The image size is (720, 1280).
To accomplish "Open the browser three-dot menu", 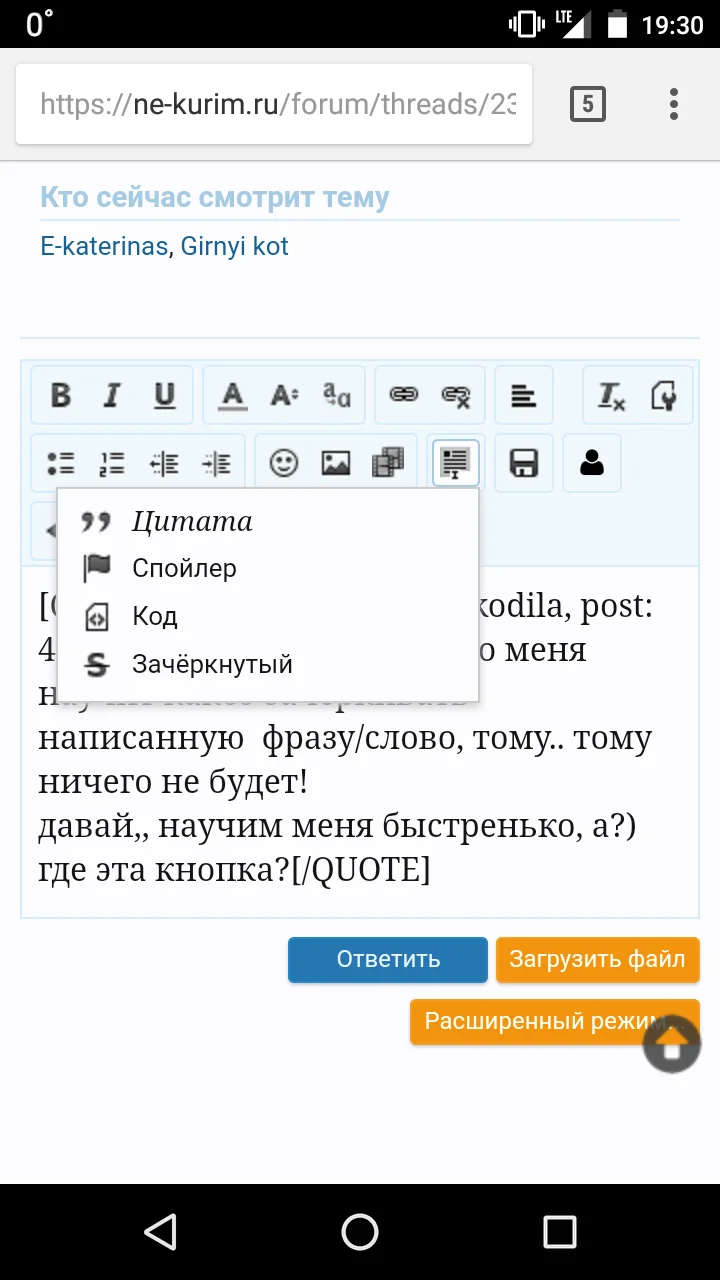I will [674, 104].
